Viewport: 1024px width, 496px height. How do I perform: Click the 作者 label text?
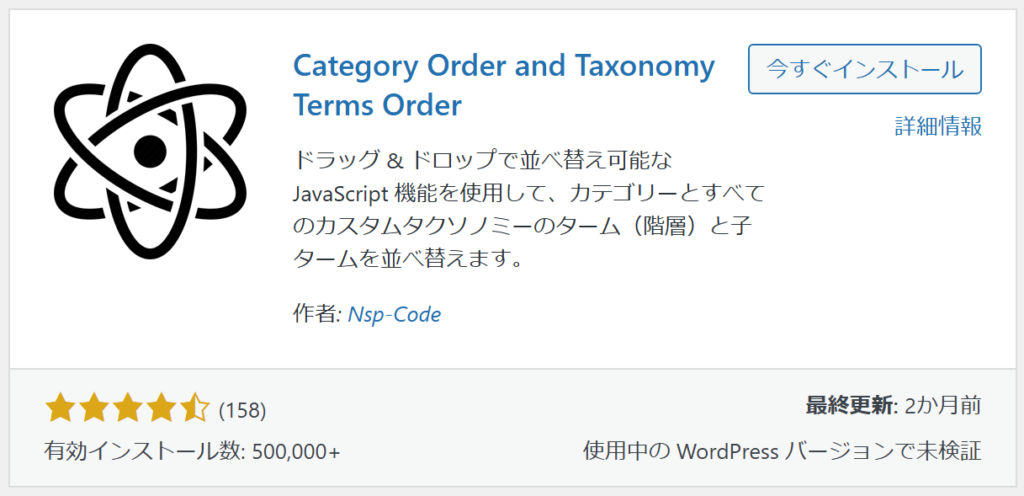[x=317, y=315]
